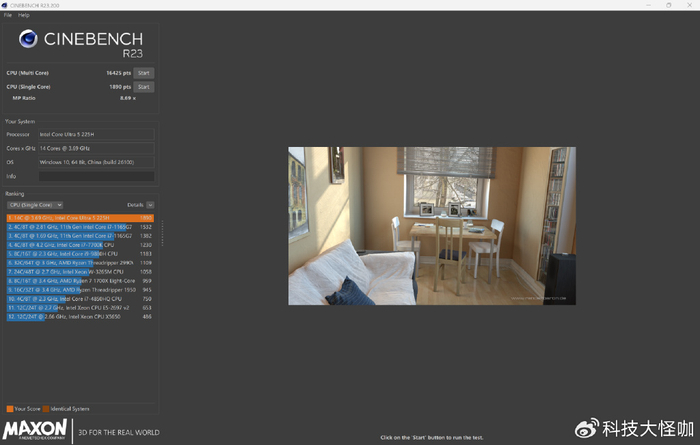
Task: Click the orange Your Score legend swatch
Action: (x=10, y=409)
